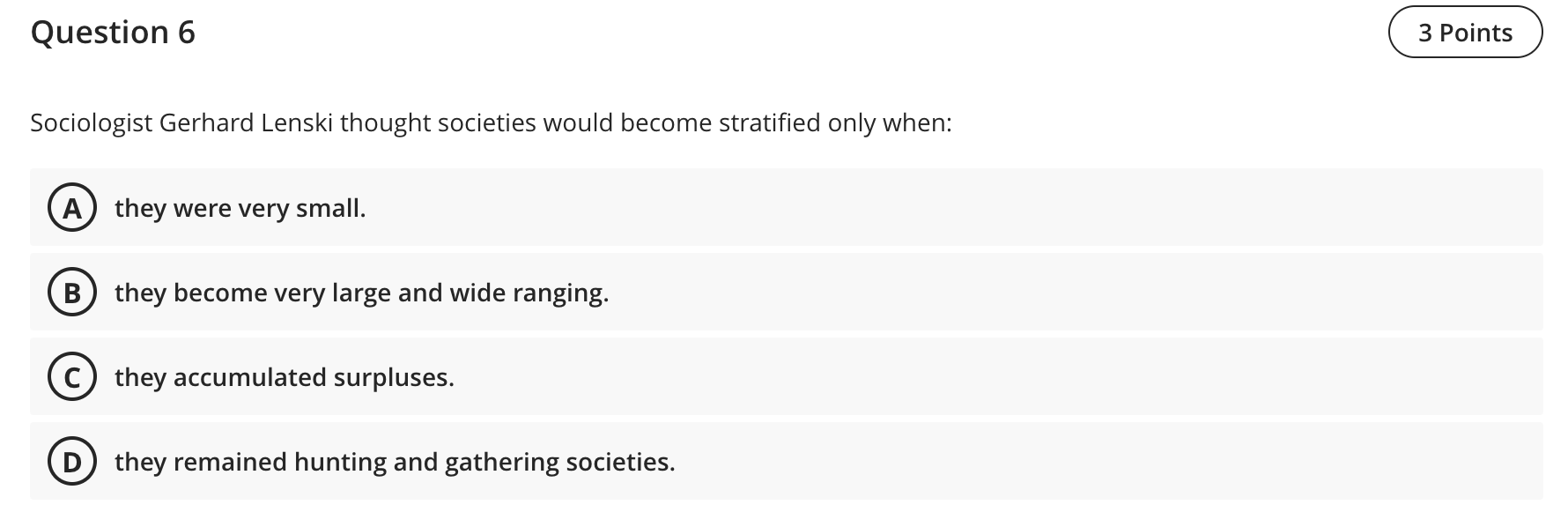Select answer option C circle
This screenshot has height=527, width=1568.
point(73,377)
